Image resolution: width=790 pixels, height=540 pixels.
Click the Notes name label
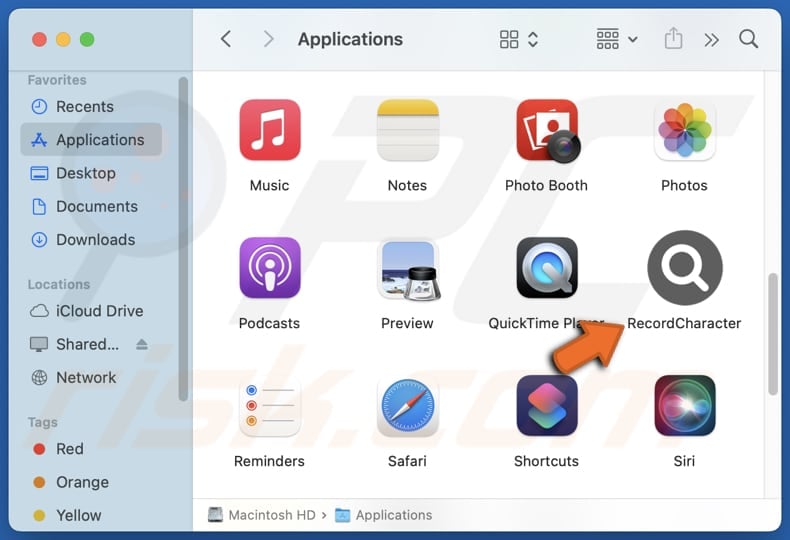[407, 185]
